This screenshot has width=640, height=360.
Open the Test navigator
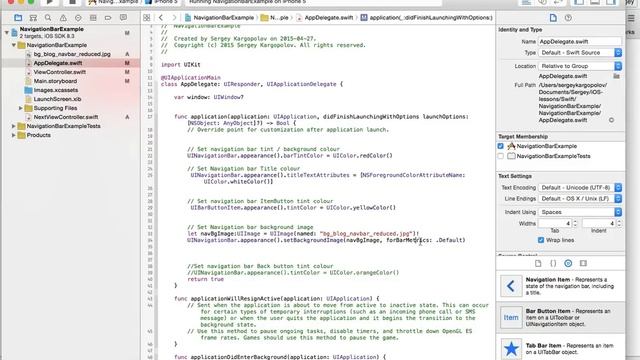click(x=78, y=18)
